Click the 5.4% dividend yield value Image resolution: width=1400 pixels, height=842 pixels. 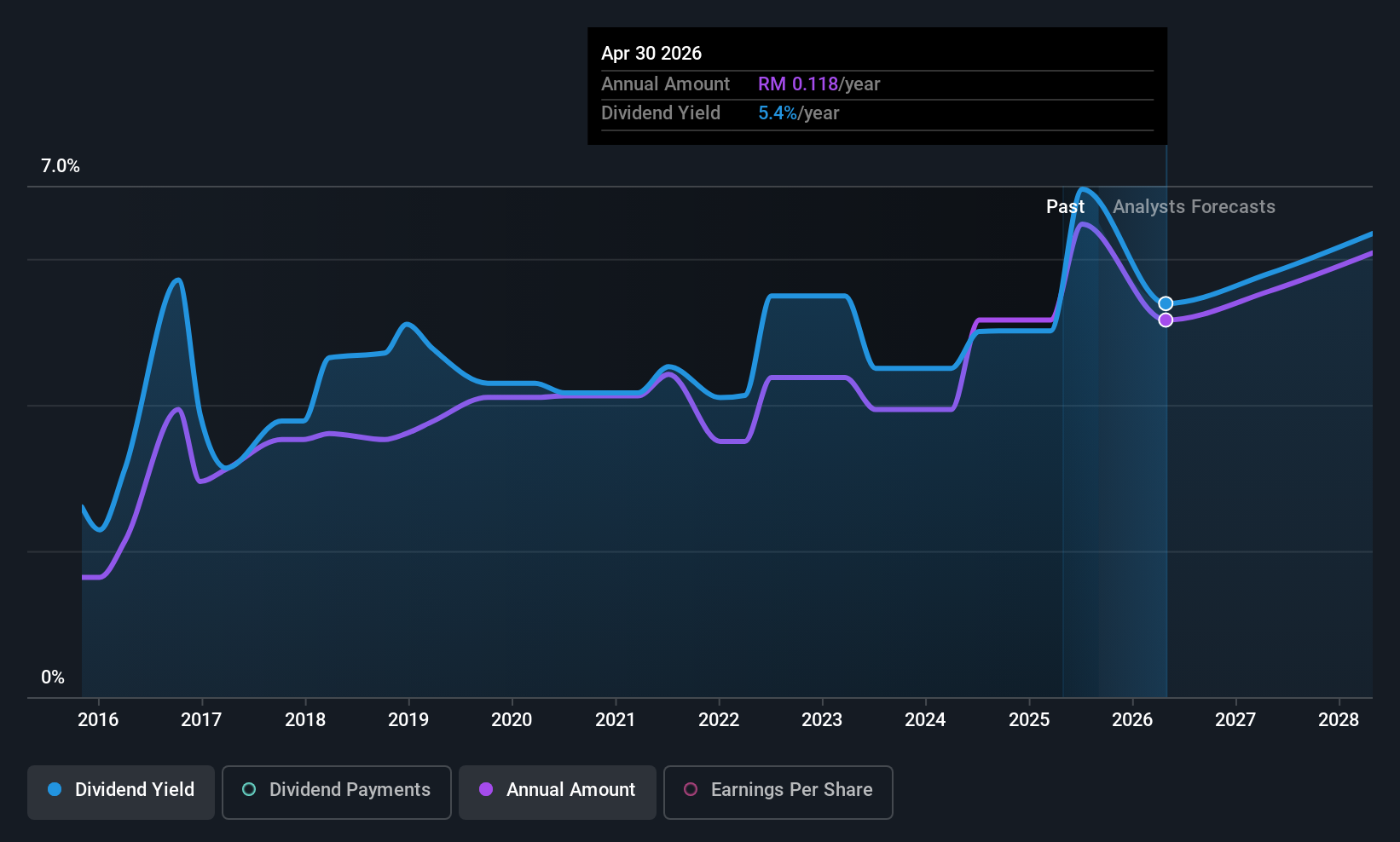(778, 113)
